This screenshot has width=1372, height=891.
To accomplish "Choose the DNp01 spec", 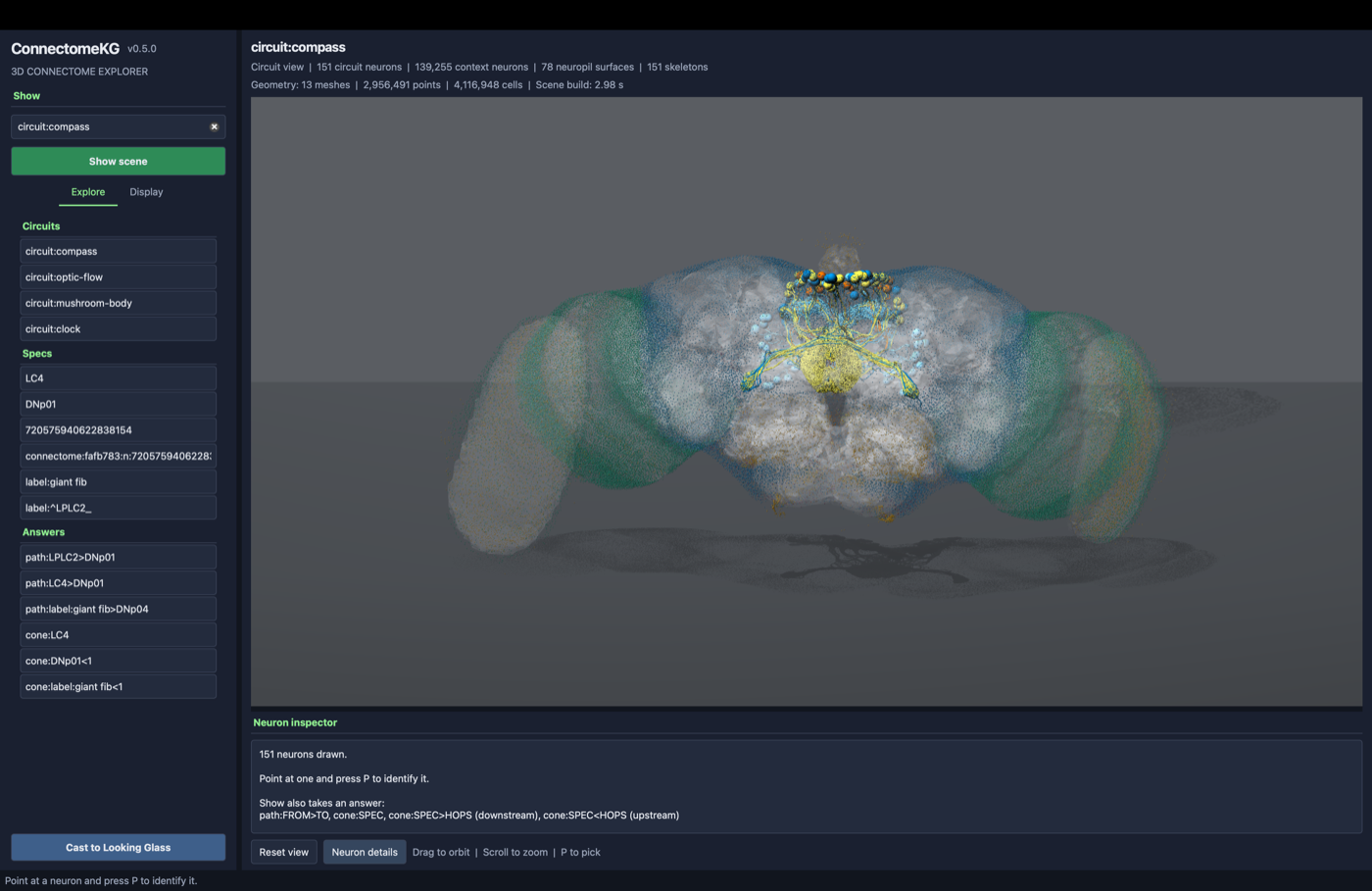I will pos(118,404).
